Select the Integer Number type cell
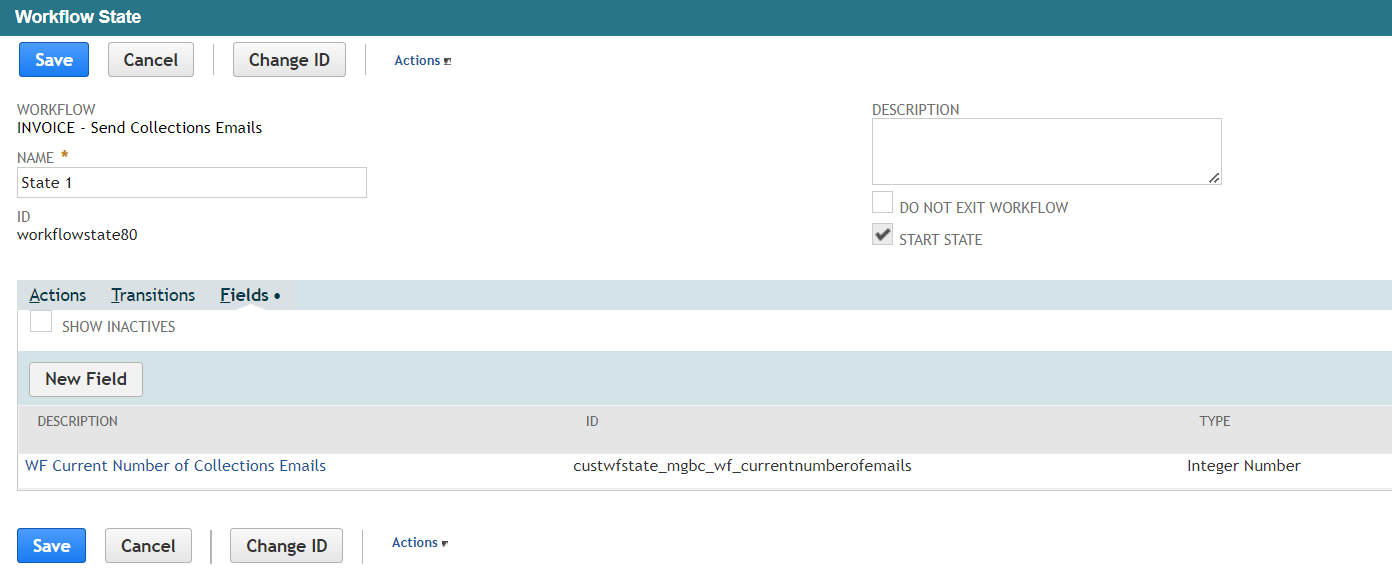 [x=1244, y=466]
